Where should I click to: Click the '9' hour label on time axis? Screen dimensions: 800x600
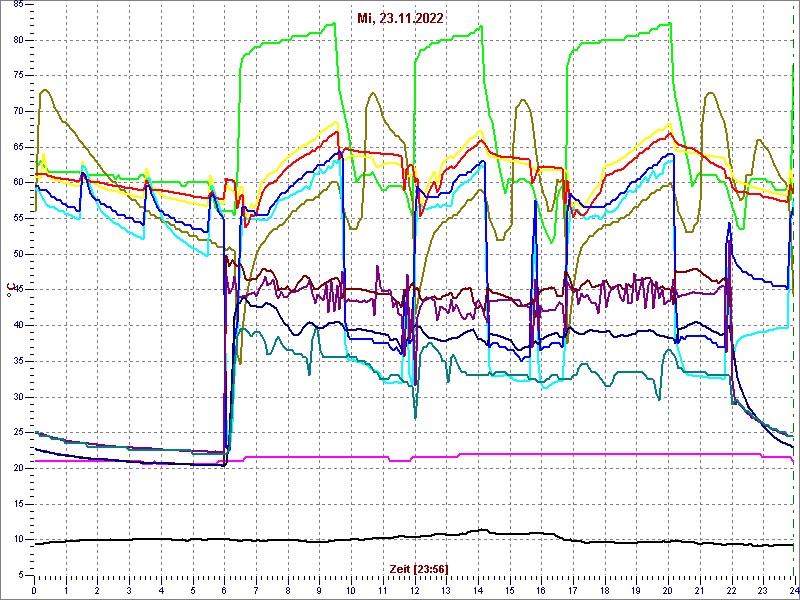pyautogui.click(x=319, y=591)
